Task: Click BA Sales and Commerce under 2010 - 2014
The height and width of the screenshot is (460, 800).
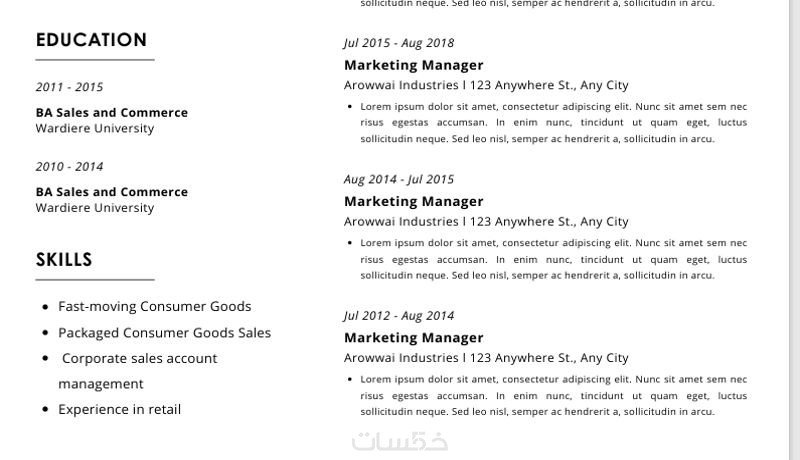Action: [111, 192]
